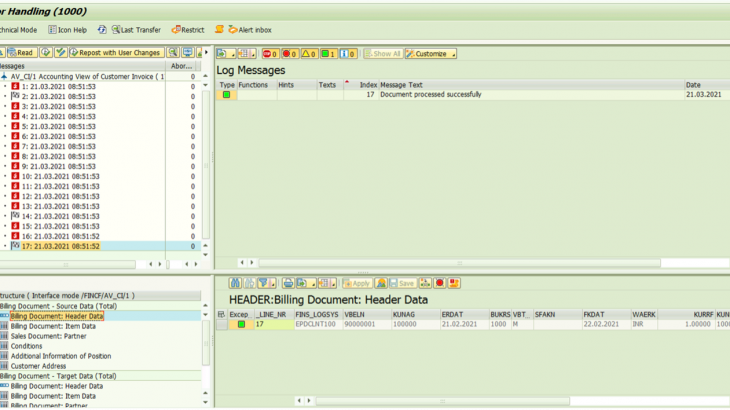This screenshot has width=730, height=410.
Task: Click the refresh icon beside Last Transfer
Action: pyautogui.click(x=102, y=30)
